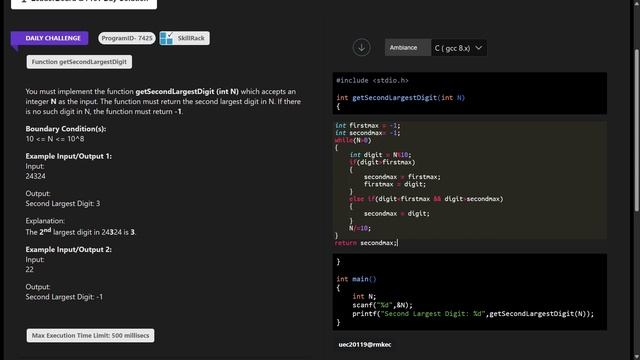Click the SkillRack logo badge
The height and width of the screenshot is (360, 640).
click(184, 38)
